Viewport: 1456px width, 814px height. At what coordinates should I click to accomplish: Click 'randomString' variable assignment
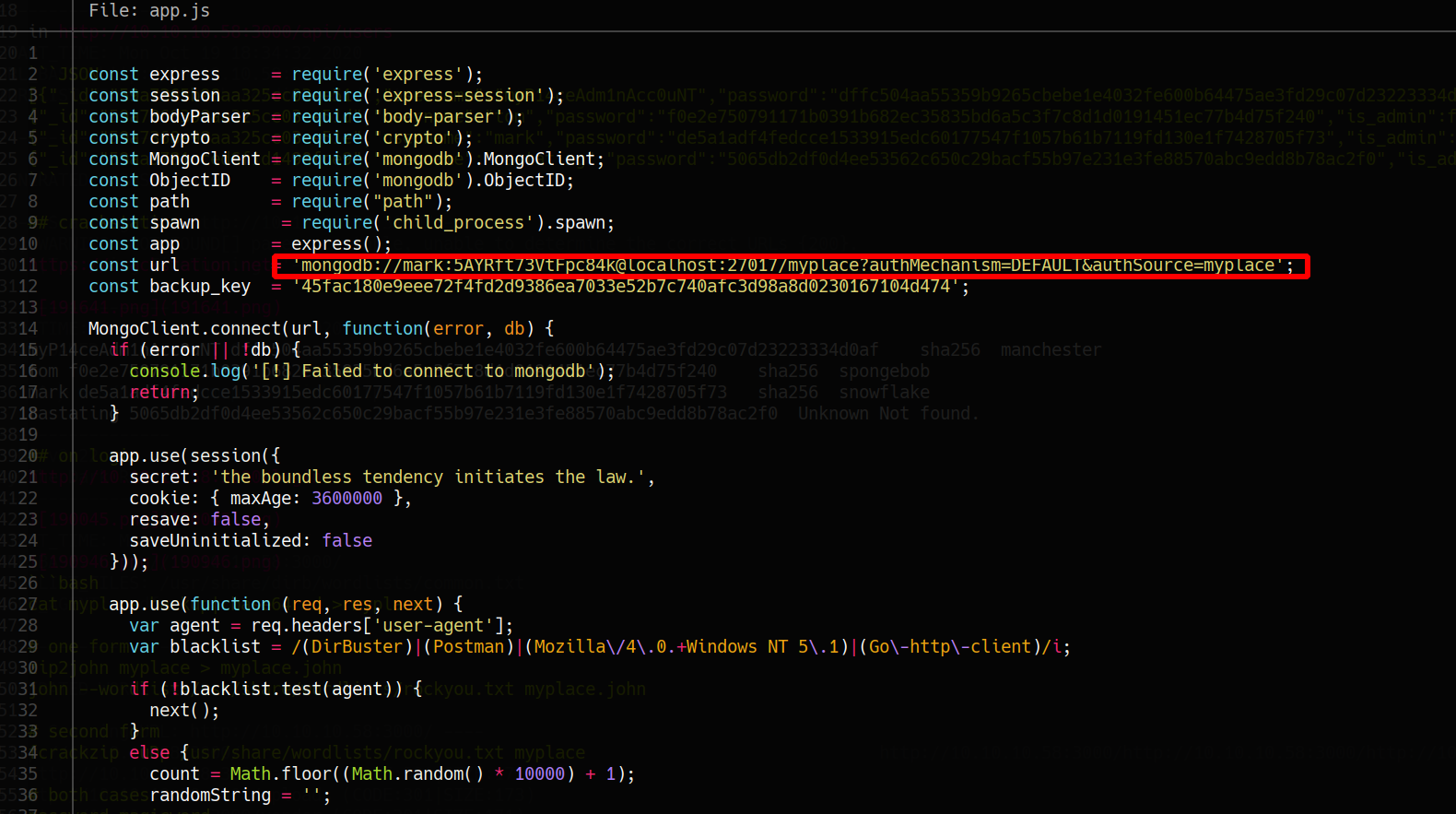pos(210,796)
